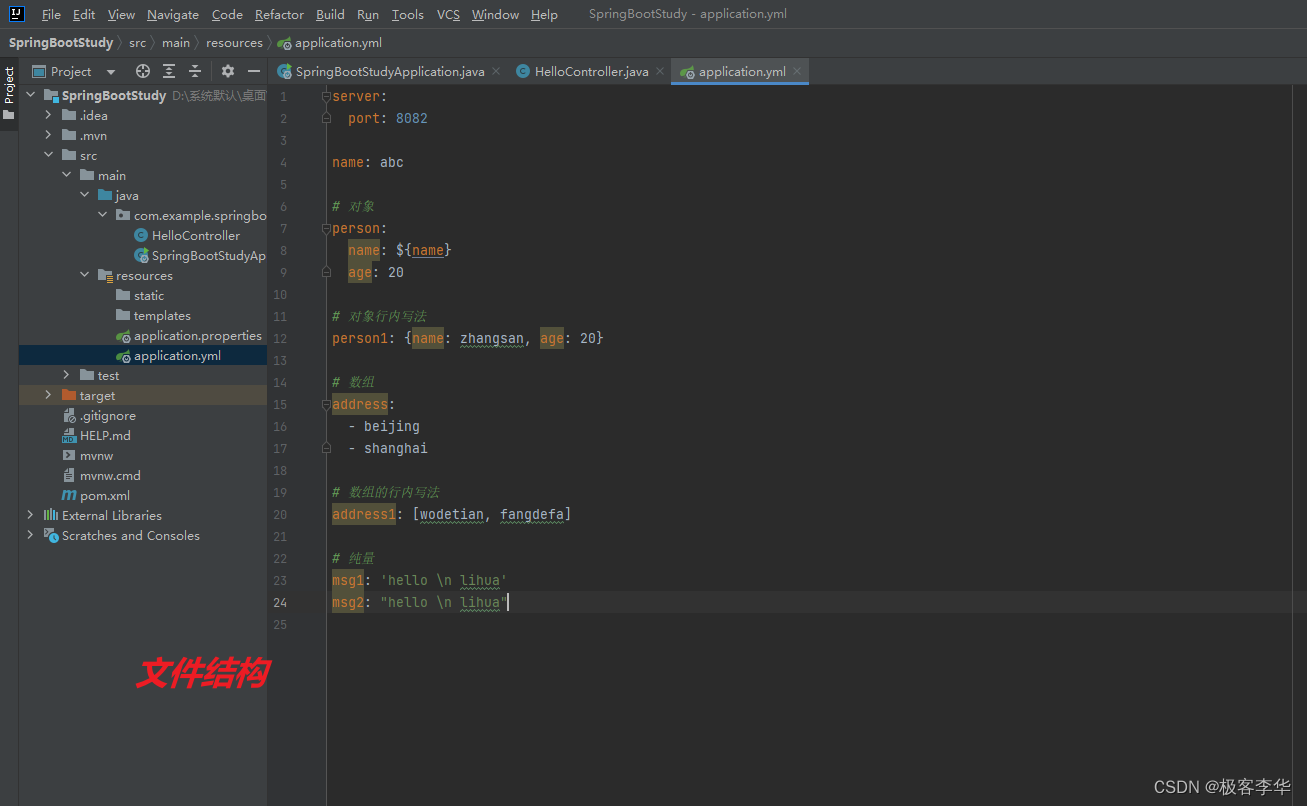
Task: Click SpringBootStudy in the breadcrumb path
Action: pyautogui.click(x=61, y=43)
